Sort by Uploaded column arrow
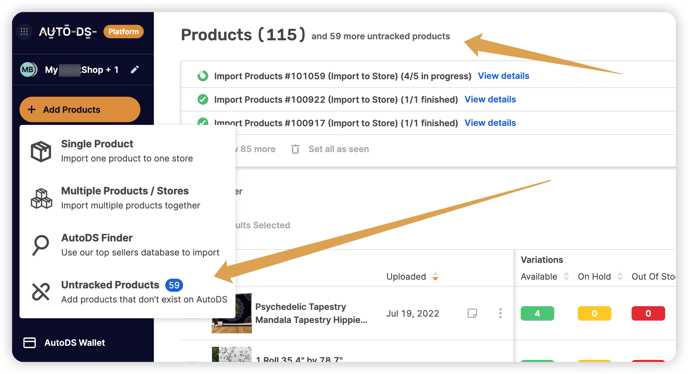Screen dimensions: 688x374 (435, 277)
